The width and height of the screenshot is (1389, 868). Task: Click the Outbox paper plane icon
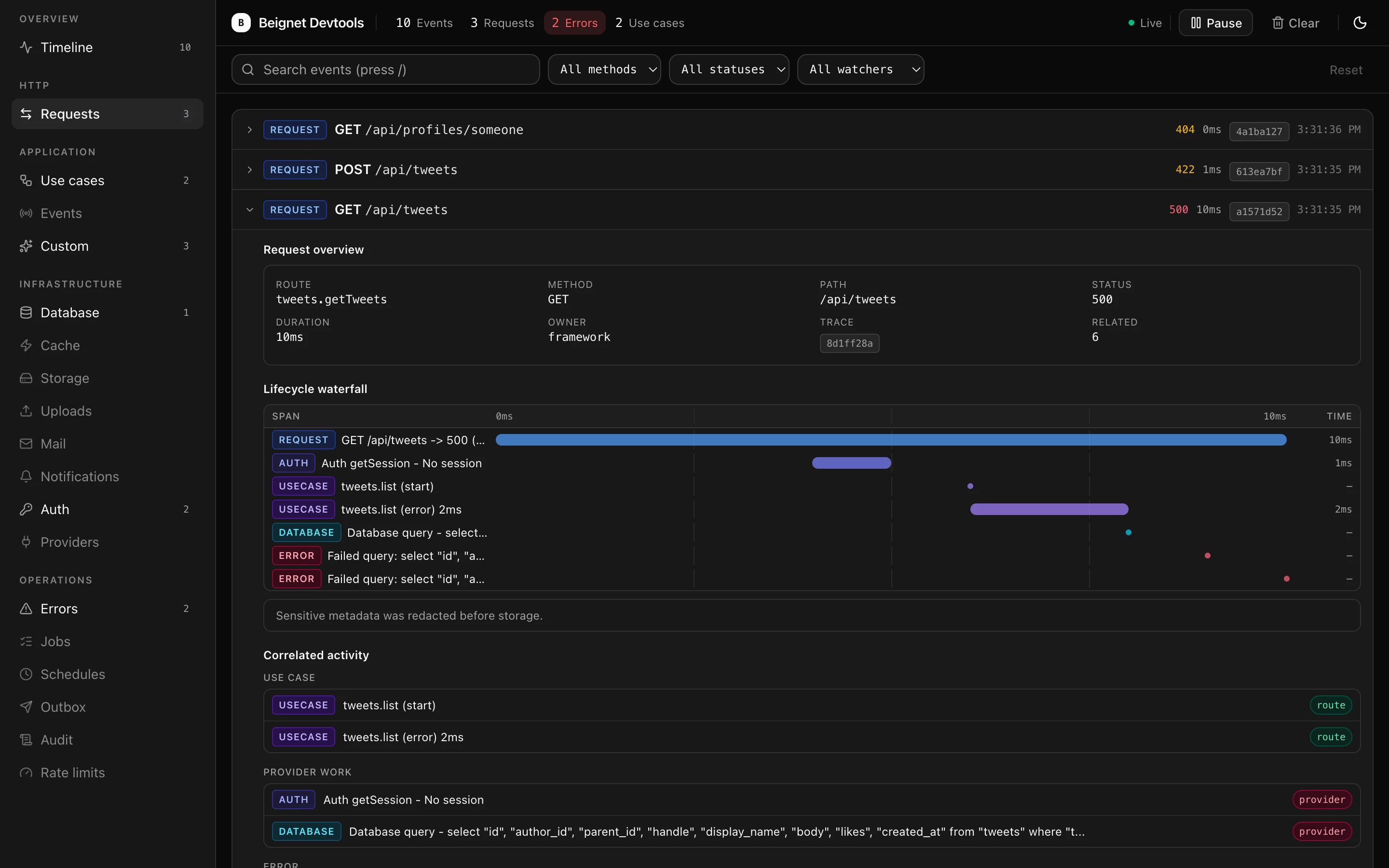coord(26,706)
